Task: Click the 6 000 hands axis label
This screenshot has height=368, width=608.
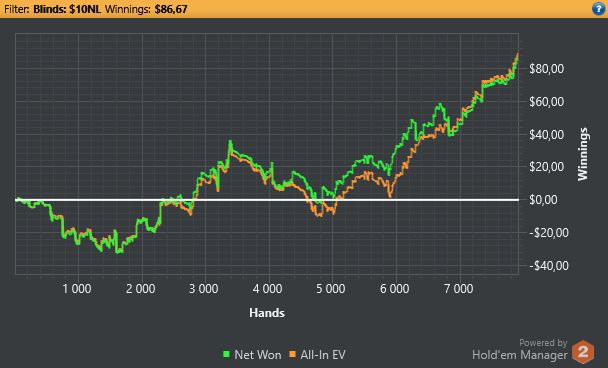Action: 394,289
